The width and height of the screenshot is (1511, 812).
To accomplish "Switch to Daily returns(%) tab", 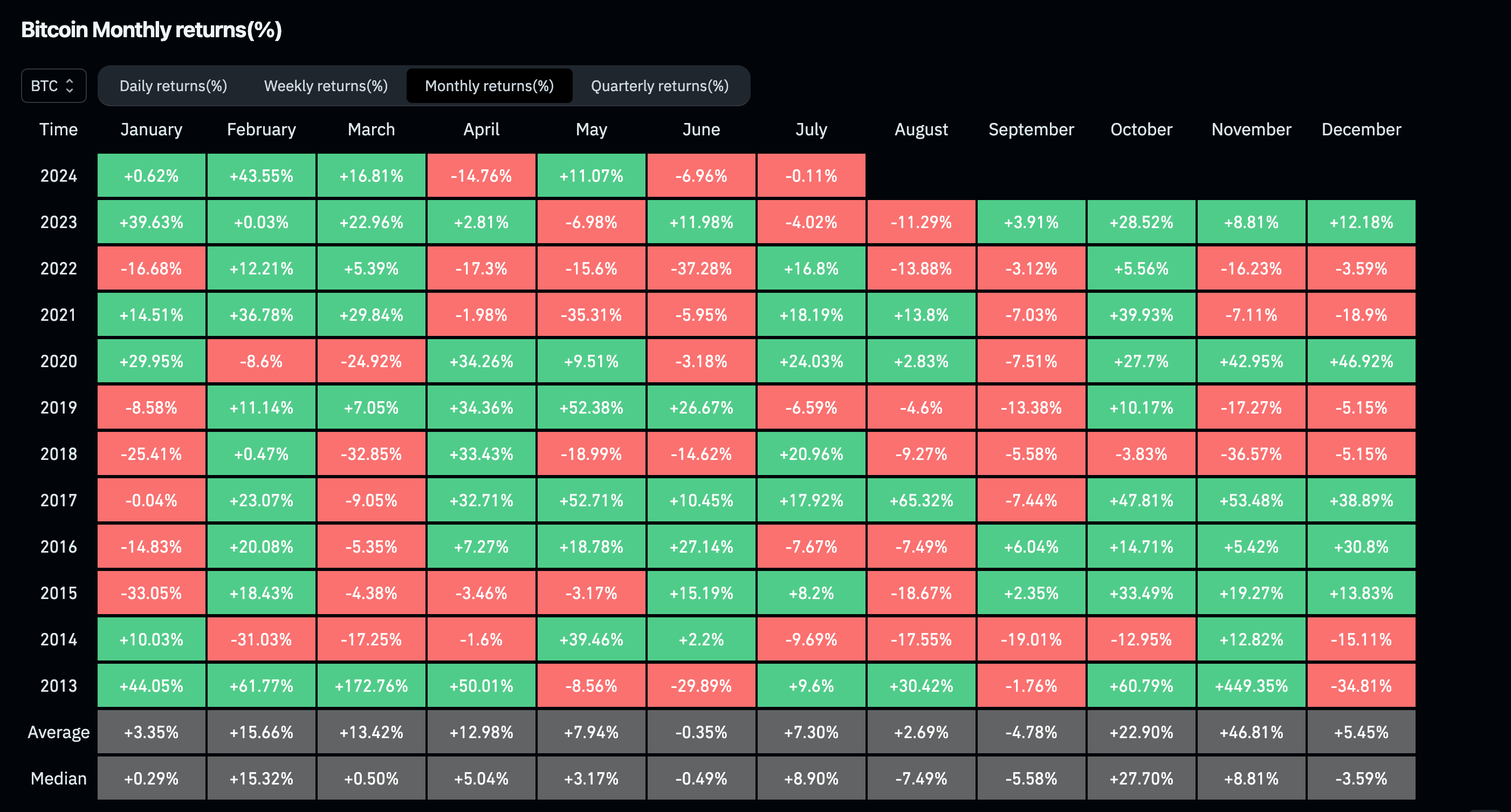I will coord(173,86).
